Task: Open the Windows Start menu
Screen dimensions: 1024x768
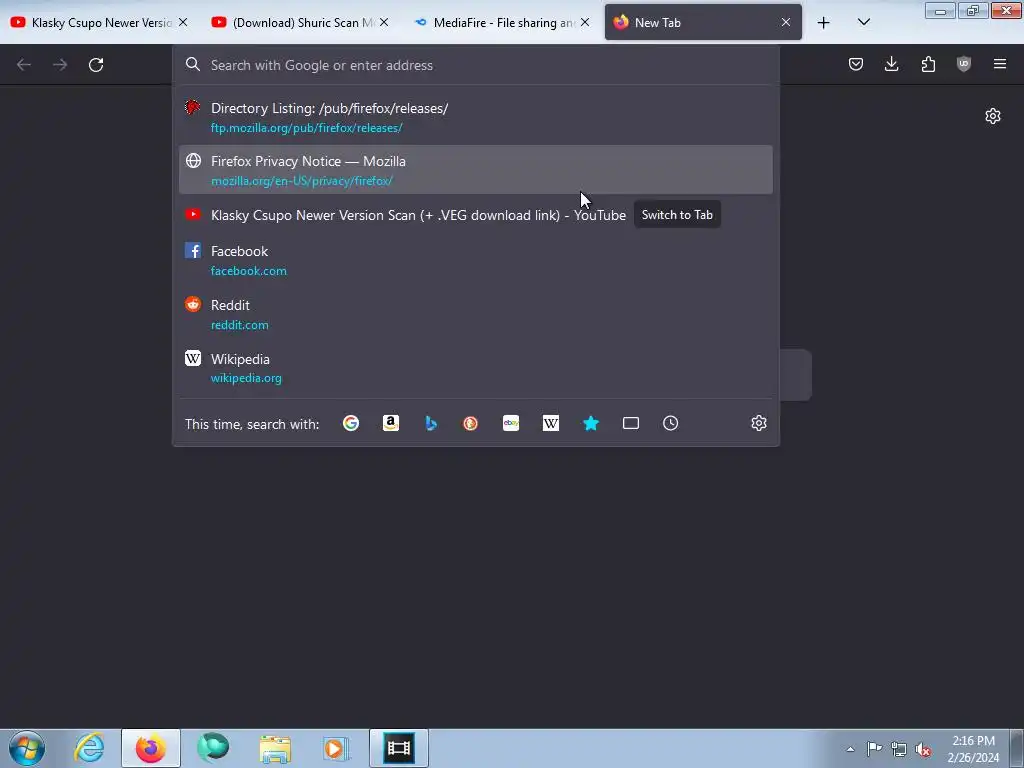Action: (x=27, y=748)
